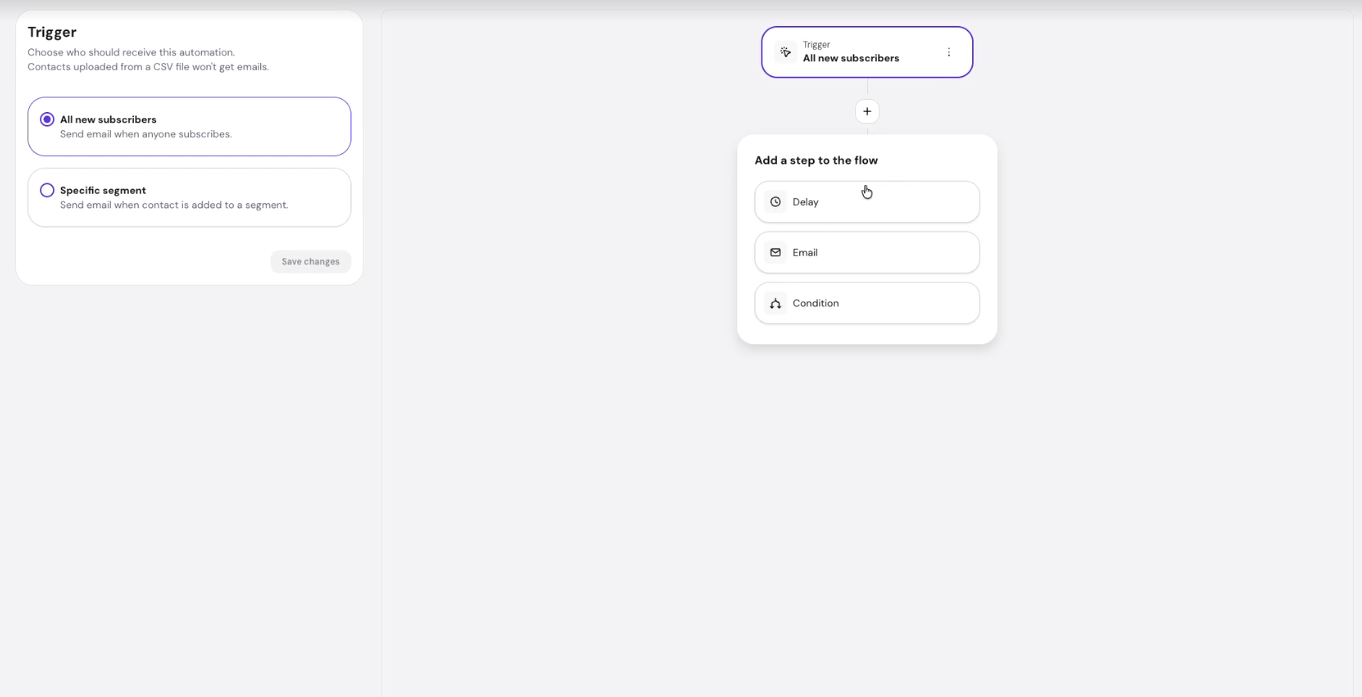The height and width of the screenshot is (697, 1362).
Task: Add a Condition step to the flow
Action: point(867,303)
